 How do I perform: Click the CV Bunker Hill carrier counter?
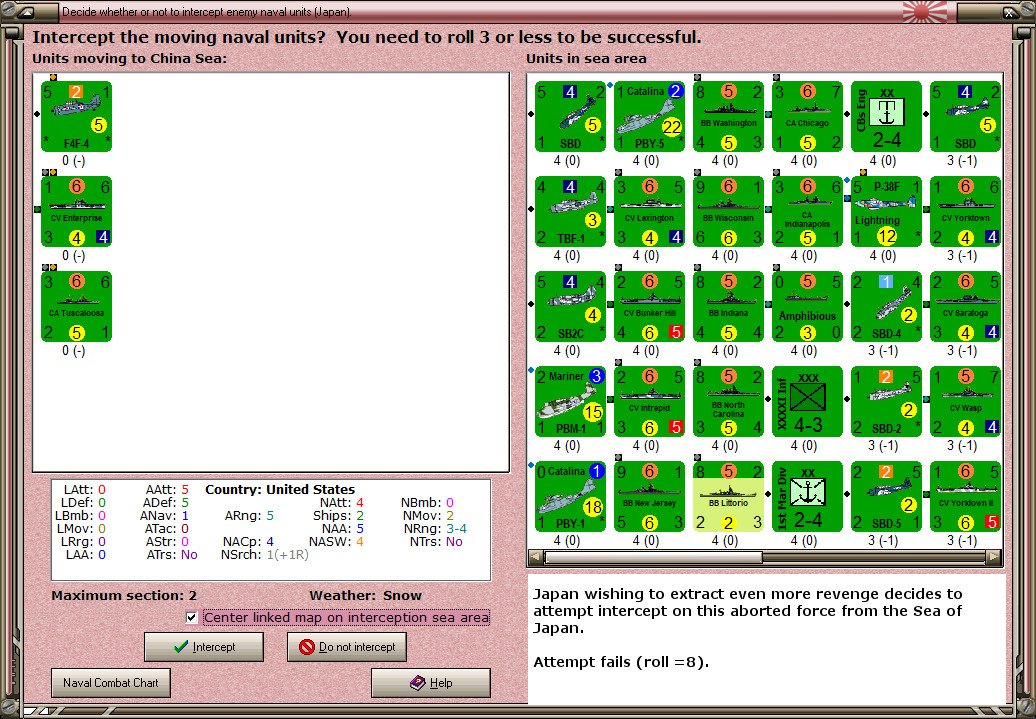click(x=649, y=307)
